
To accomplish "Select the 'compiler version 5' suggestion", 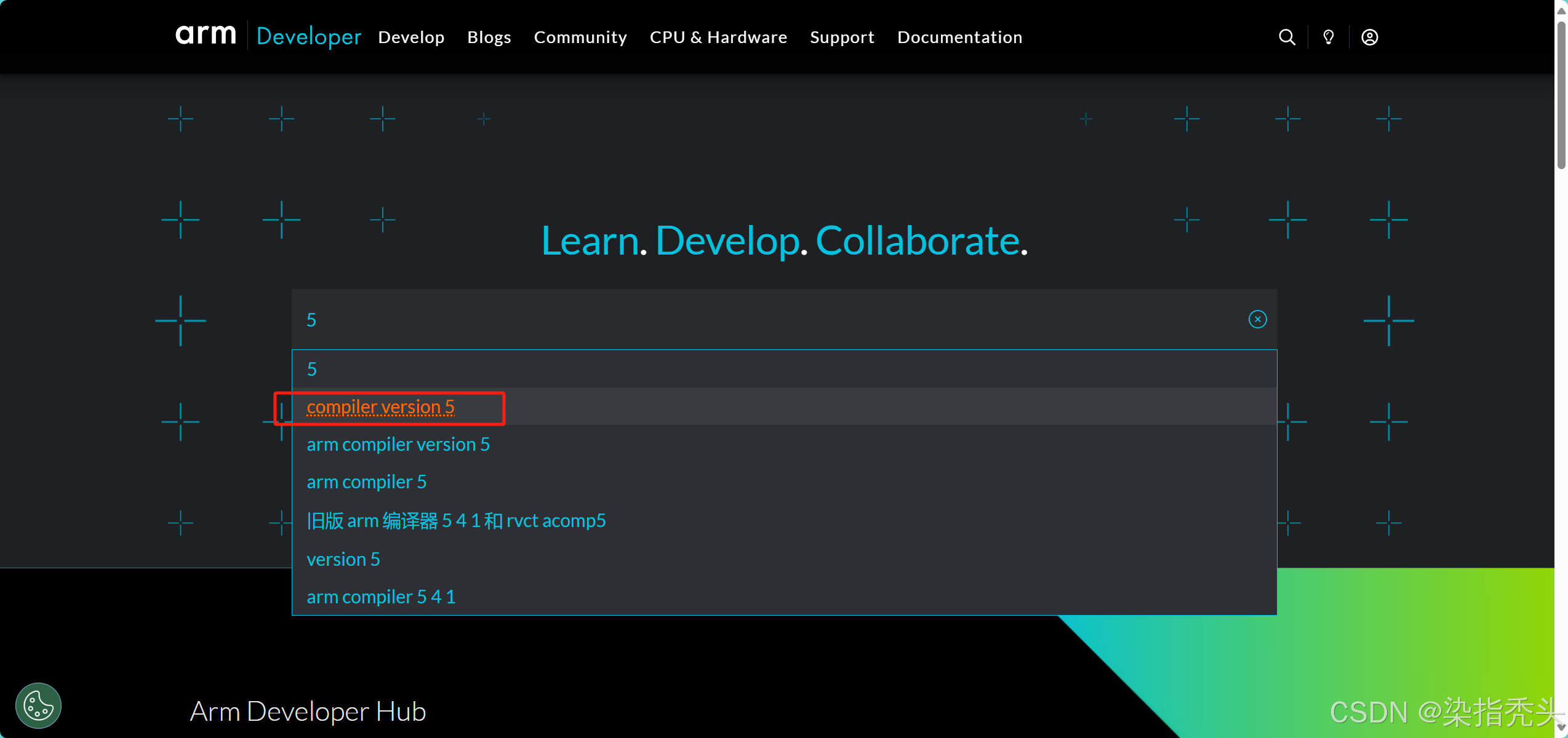I will 380,407.
